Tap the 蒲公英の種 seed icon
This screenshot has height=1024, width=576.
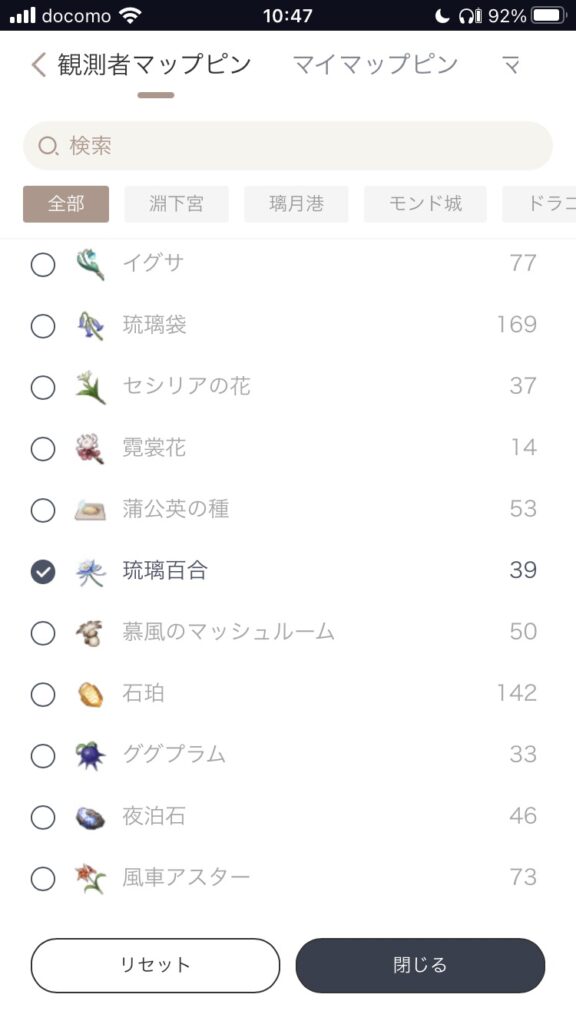90,509
